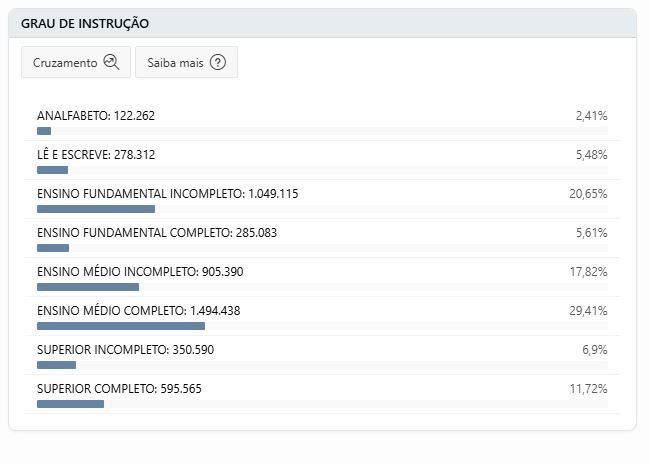This screenshot has width=650, height=465.
Task: Select the LÊ E ESCREVE bar
Action: coord(323,170)
